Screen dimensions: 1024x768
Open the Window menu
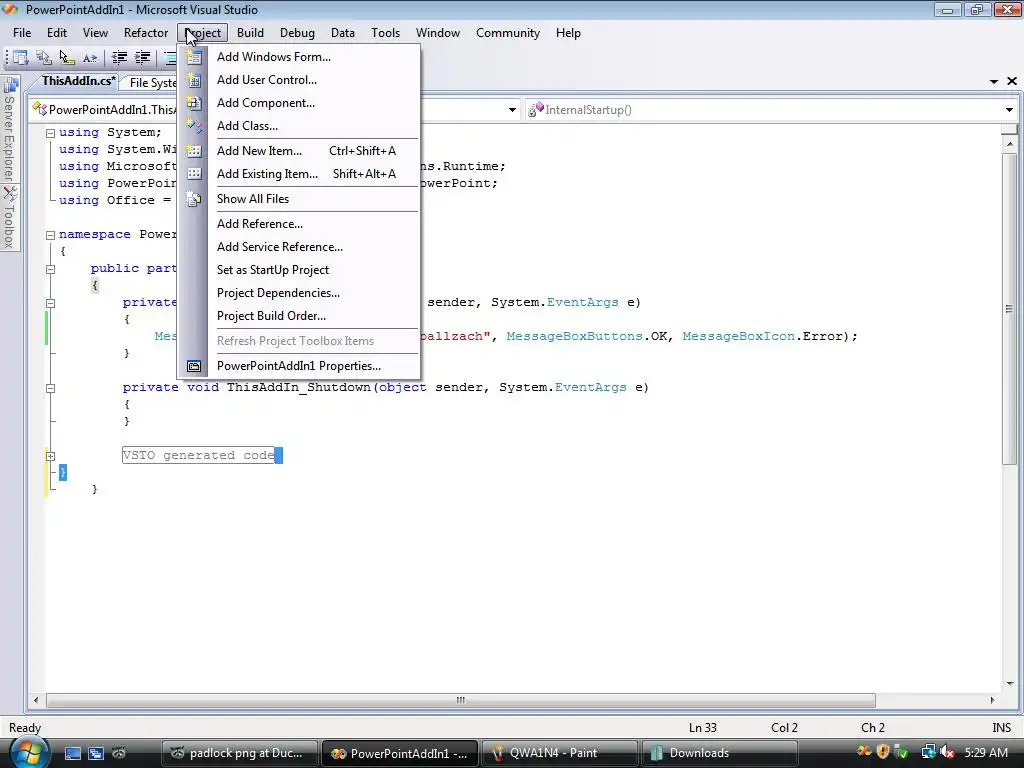(438, 33)
